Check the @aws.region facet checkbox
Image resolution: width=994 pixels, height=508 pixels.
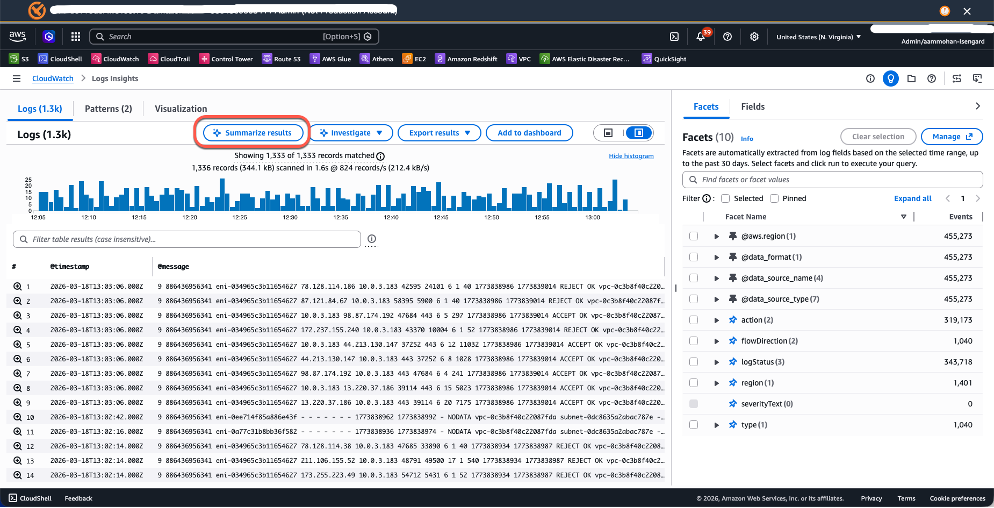click(694, 236)
